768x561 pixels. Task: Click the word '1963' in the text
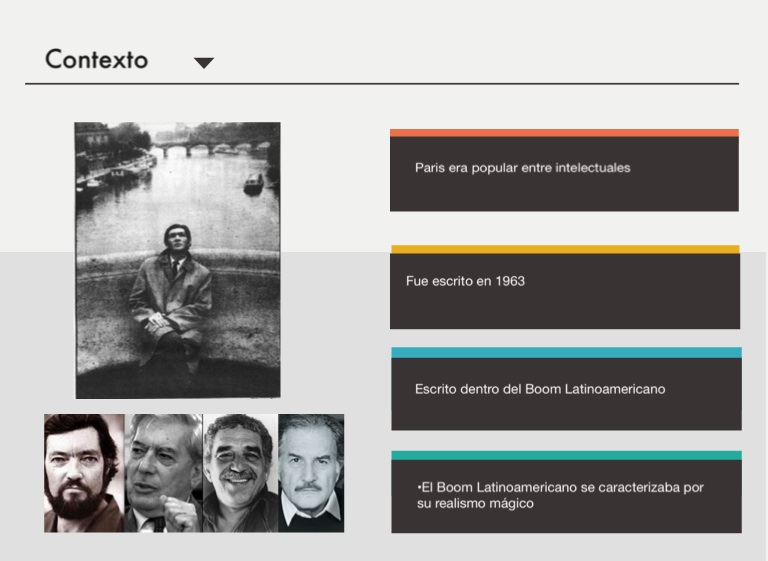(x=508, y=281)
